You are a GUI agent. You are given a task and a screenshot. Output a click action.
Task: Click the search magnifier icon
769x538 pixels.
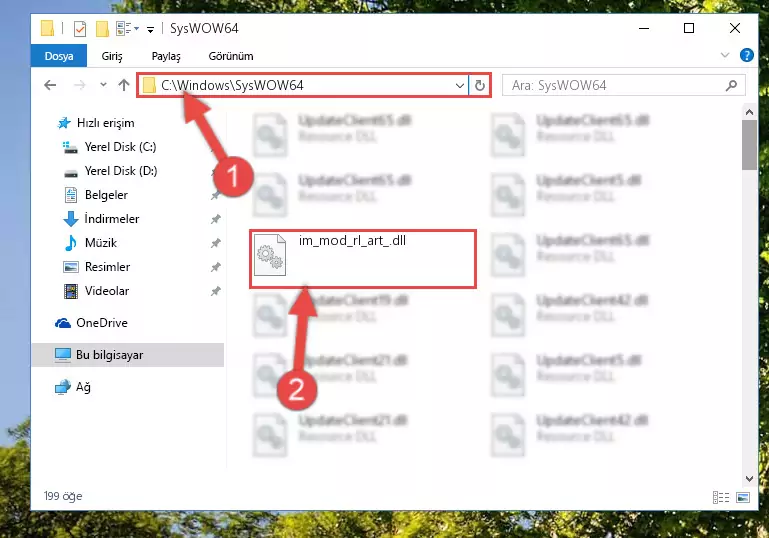coord(731,85)
